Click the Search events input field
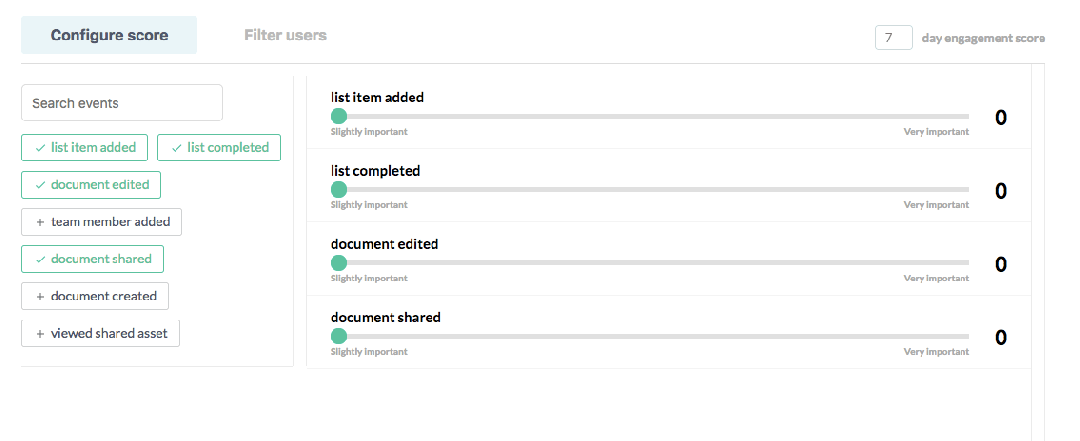Image resolution: width=1080 pixels, height=441 pixels. (x=122, y=103)
